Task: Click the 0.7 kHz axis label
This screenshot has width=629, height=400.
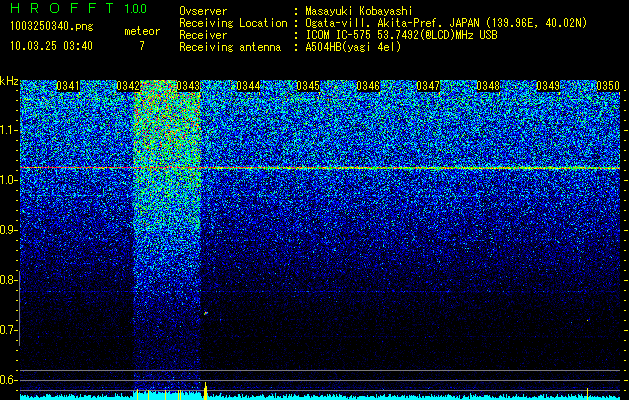Action: point(9,330)
